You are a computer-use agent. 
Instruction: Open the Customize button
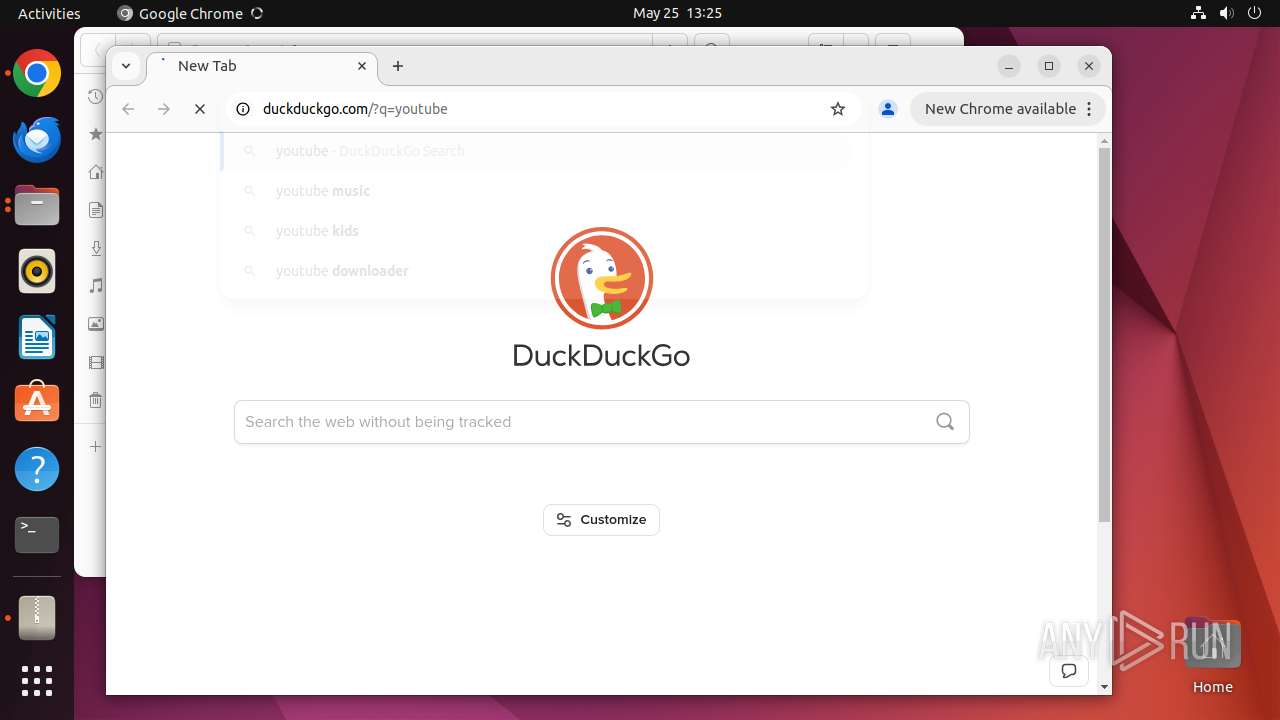pos(601,520)
